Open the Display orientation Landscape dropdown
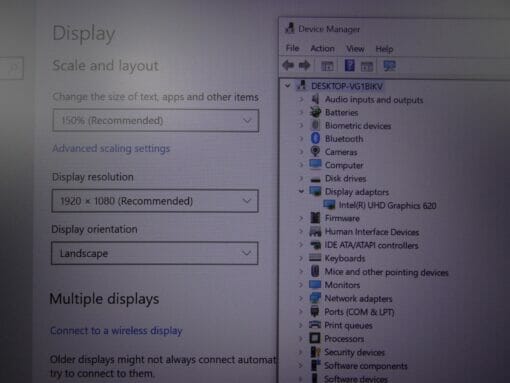Screen dimensions: 510x383 [155, 253]
